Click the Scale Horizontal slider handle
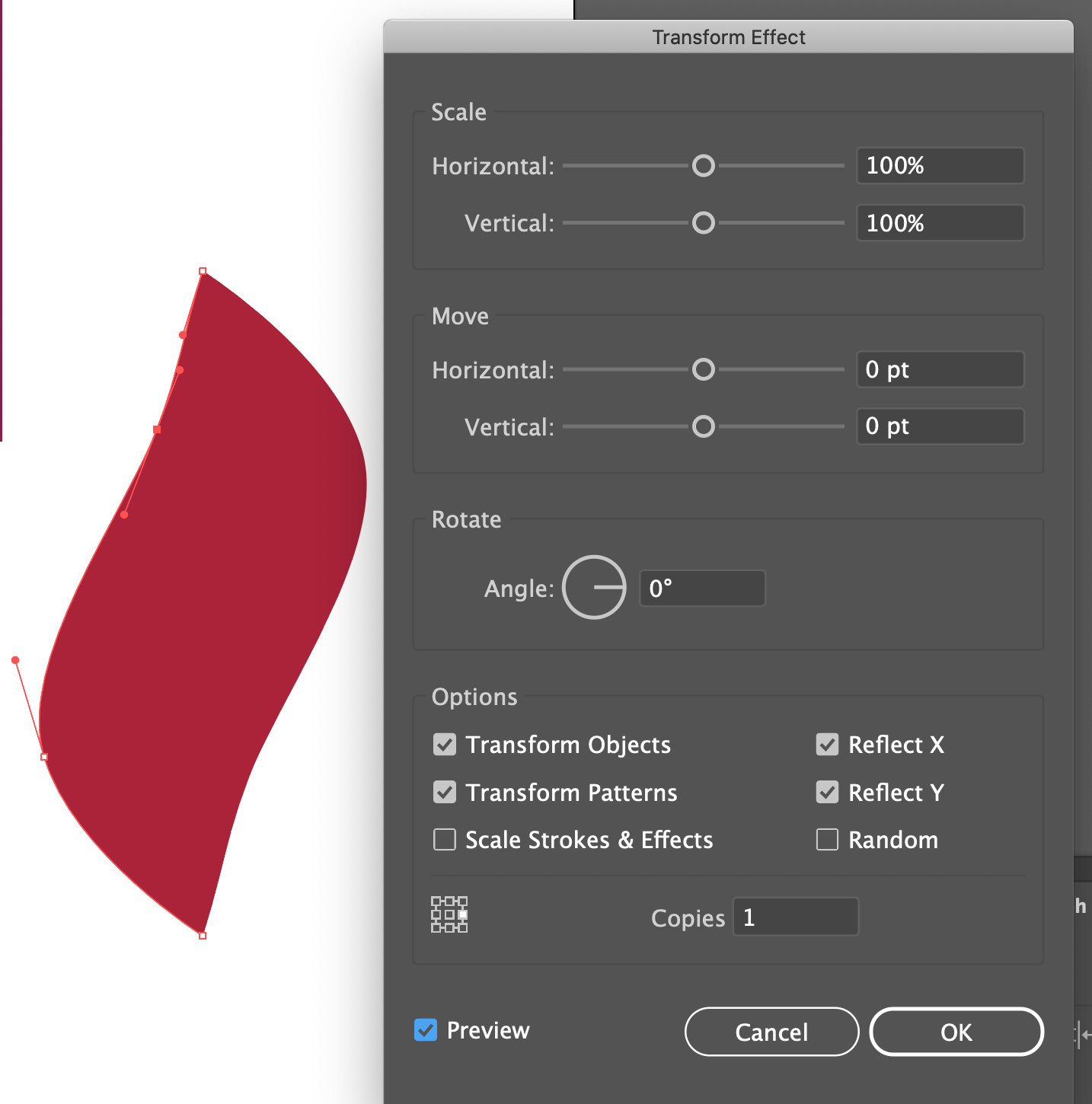 point(703,165)
